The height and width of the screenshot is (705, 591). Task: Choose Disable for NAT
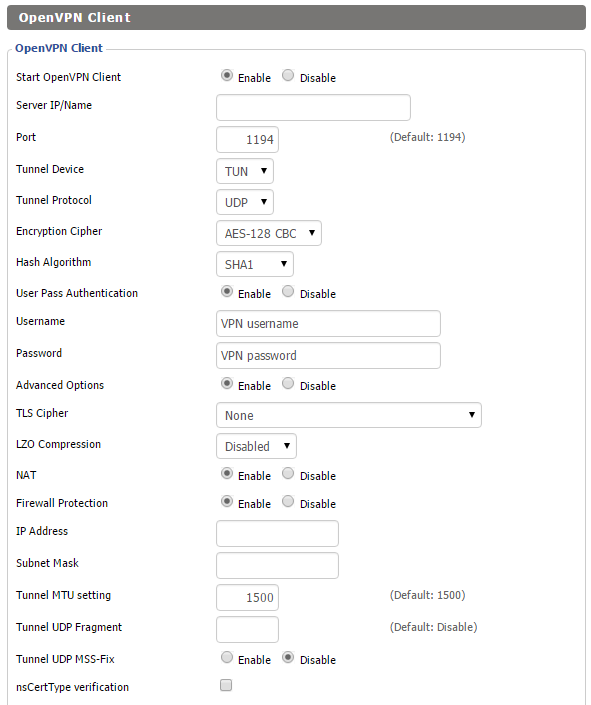pyautogui.click(x=288, y=473)
